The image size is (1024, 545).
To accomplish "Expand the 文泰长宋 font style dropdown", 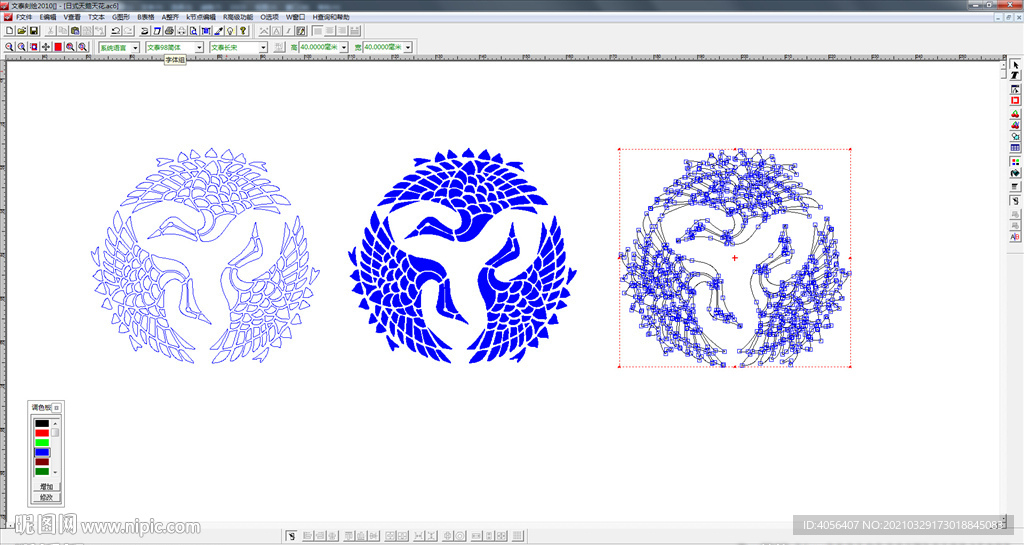I will tap(263, 47).
